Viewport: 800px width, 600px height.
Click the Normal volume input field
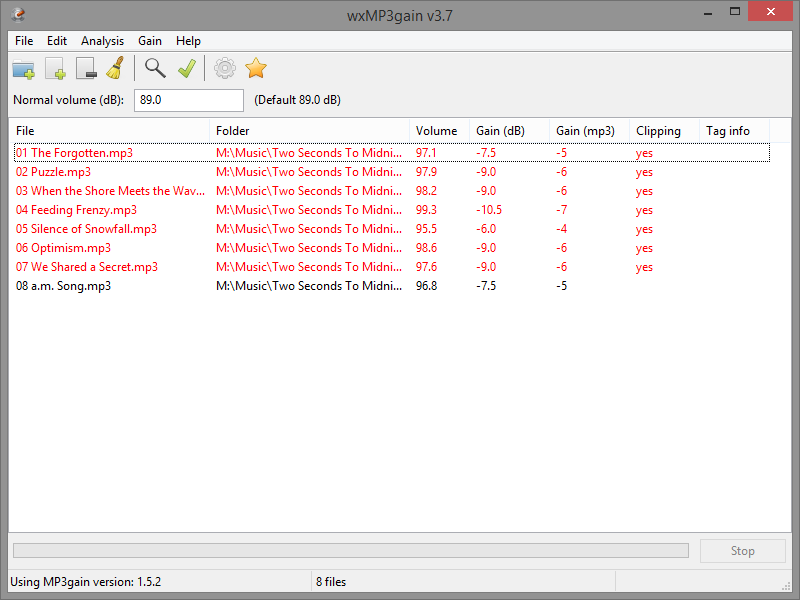[x=188, y=100]
